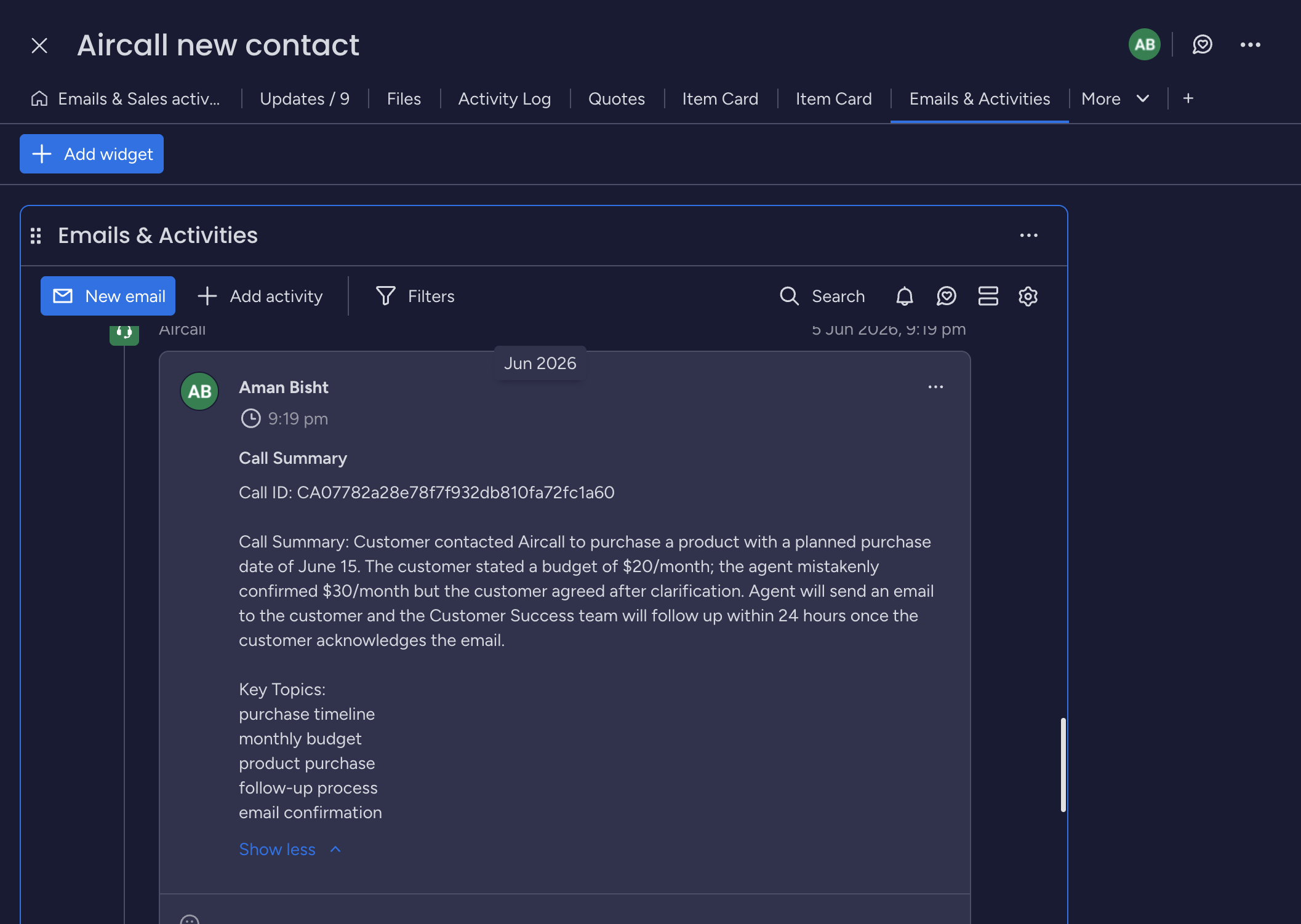Click the widget vertical scrollbar thumb

tap(1063, 764)
